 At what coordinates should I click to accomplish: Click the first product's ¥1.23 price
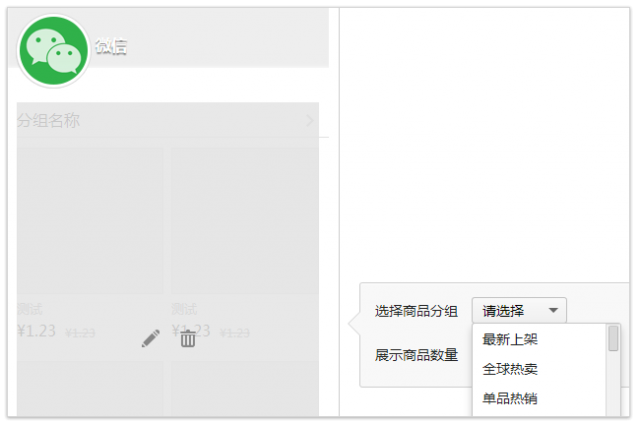tap(37, 331)
